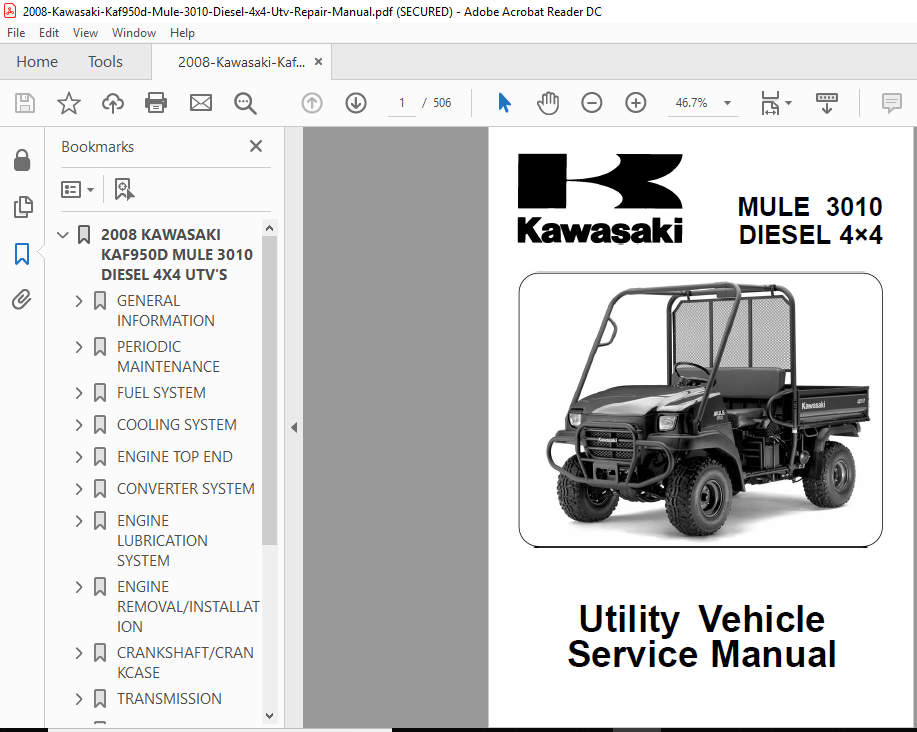The width and height of the screenshot is (917, 732).
Task: Click the bookmarks panel scrollbar thumb
Action: pyautogui.click(x=269, y=391)
